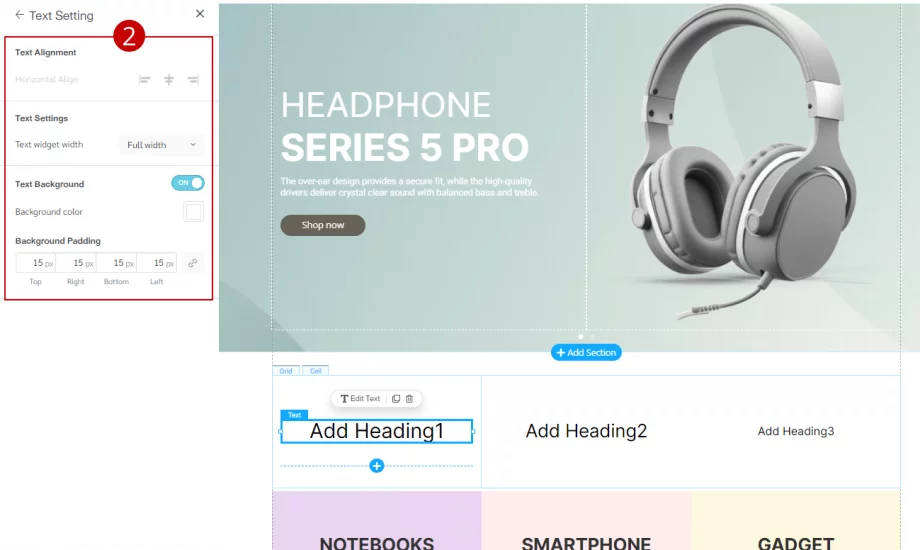The width and height of the screenshot is (920, 550).
Task: Click the blue plus below Add Heading1
Action: [x=377, y=465]
